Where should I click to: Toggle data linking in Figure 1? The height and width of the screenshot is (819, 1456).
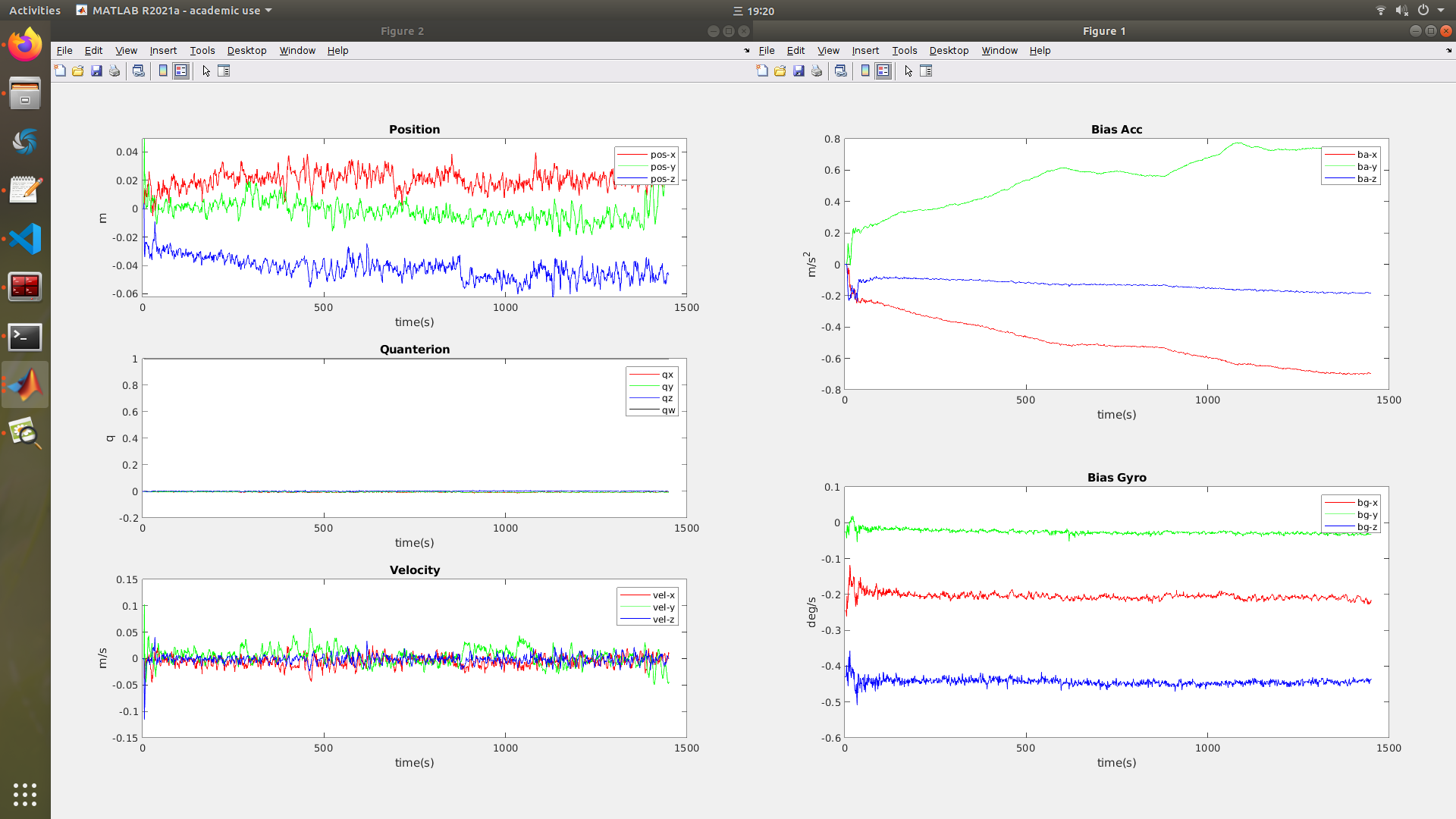click(x=840, y=71)
